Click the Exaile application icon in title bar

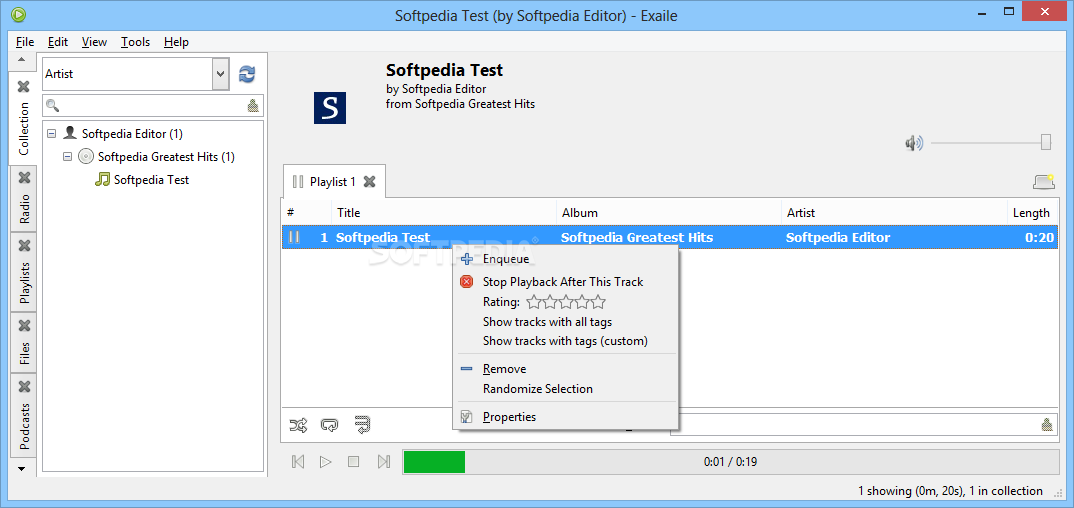tap(18, 13)
